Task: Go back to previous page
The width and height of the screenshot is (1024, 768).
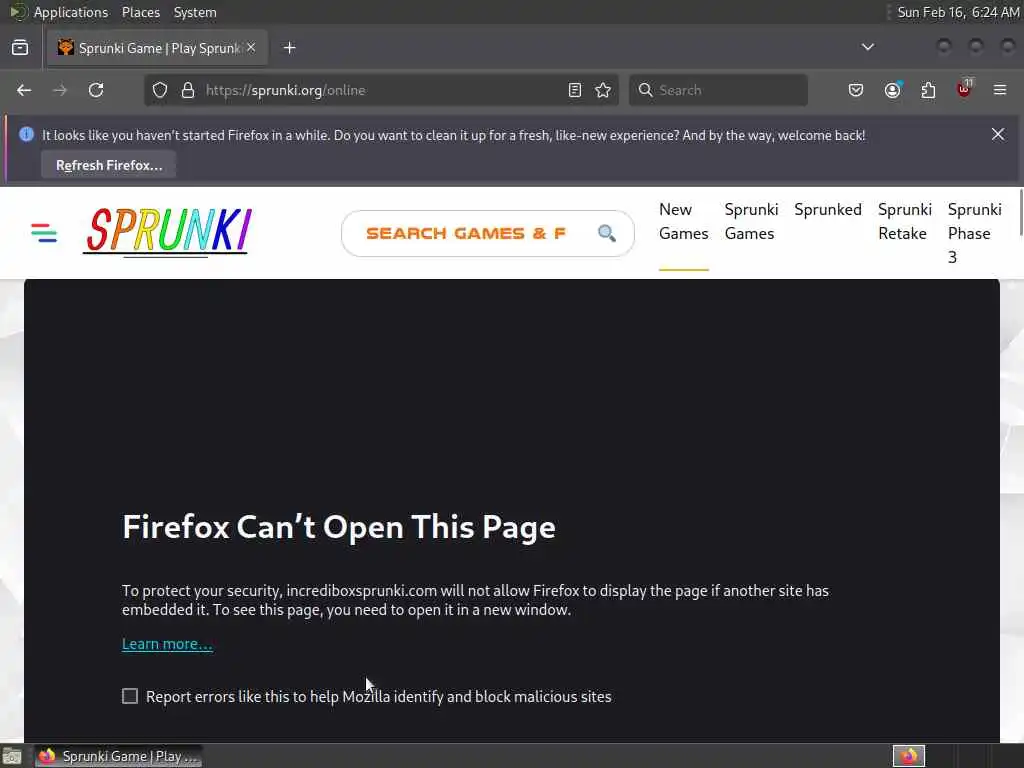Action: 24,90
